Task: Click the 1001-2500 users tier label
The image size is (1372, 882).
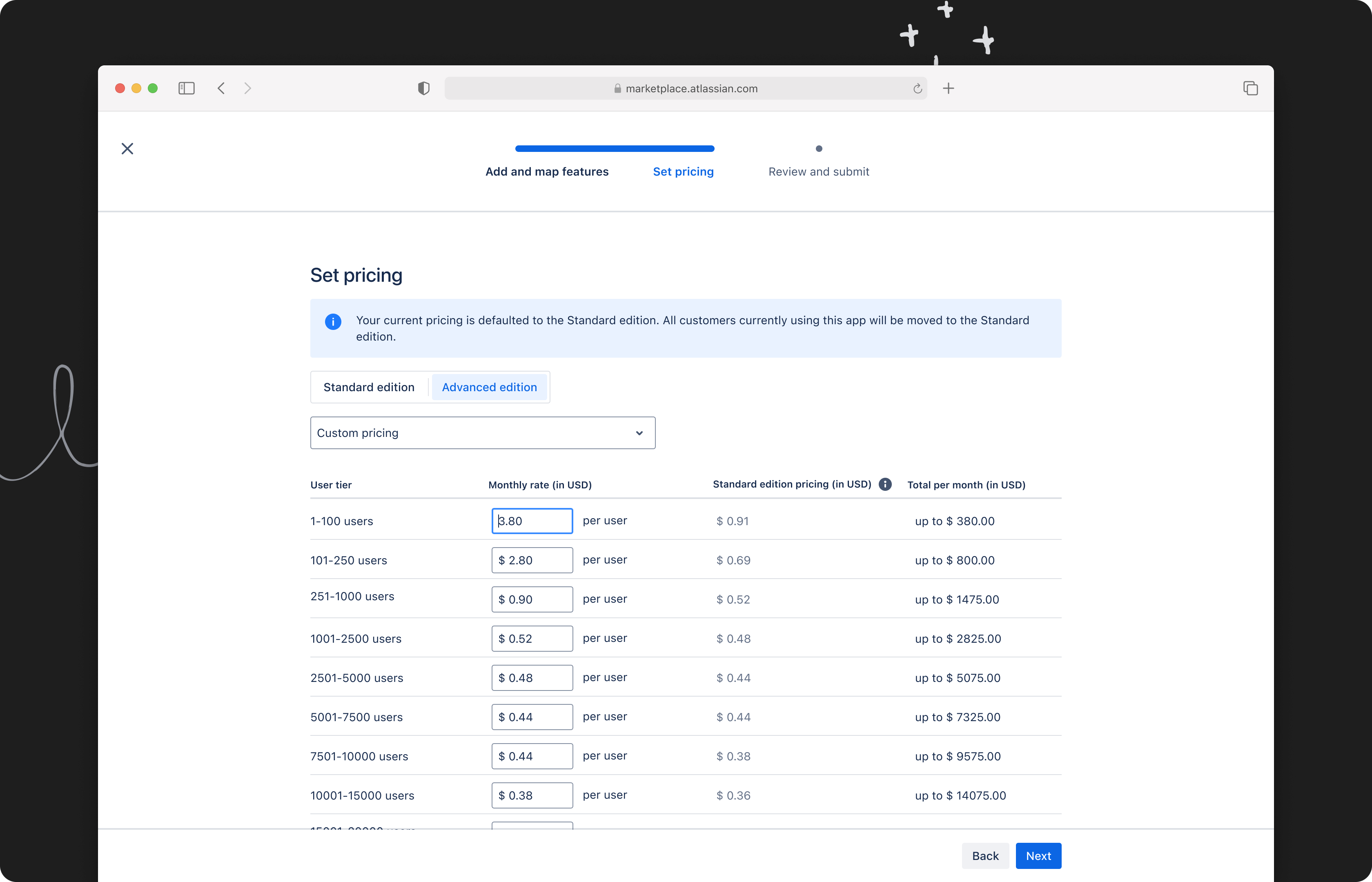Action: (356, 639)
